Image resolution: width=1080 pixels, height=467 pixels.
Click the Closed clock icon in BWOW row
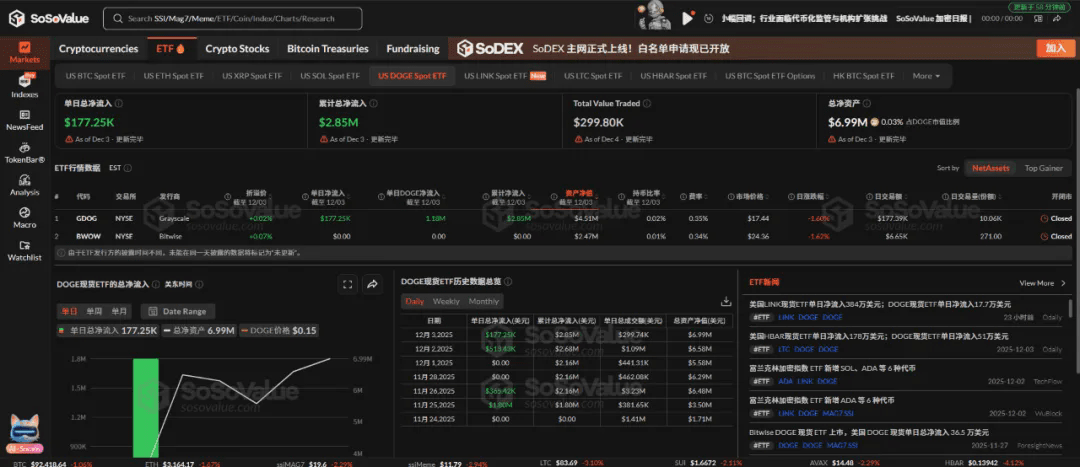1044,236
